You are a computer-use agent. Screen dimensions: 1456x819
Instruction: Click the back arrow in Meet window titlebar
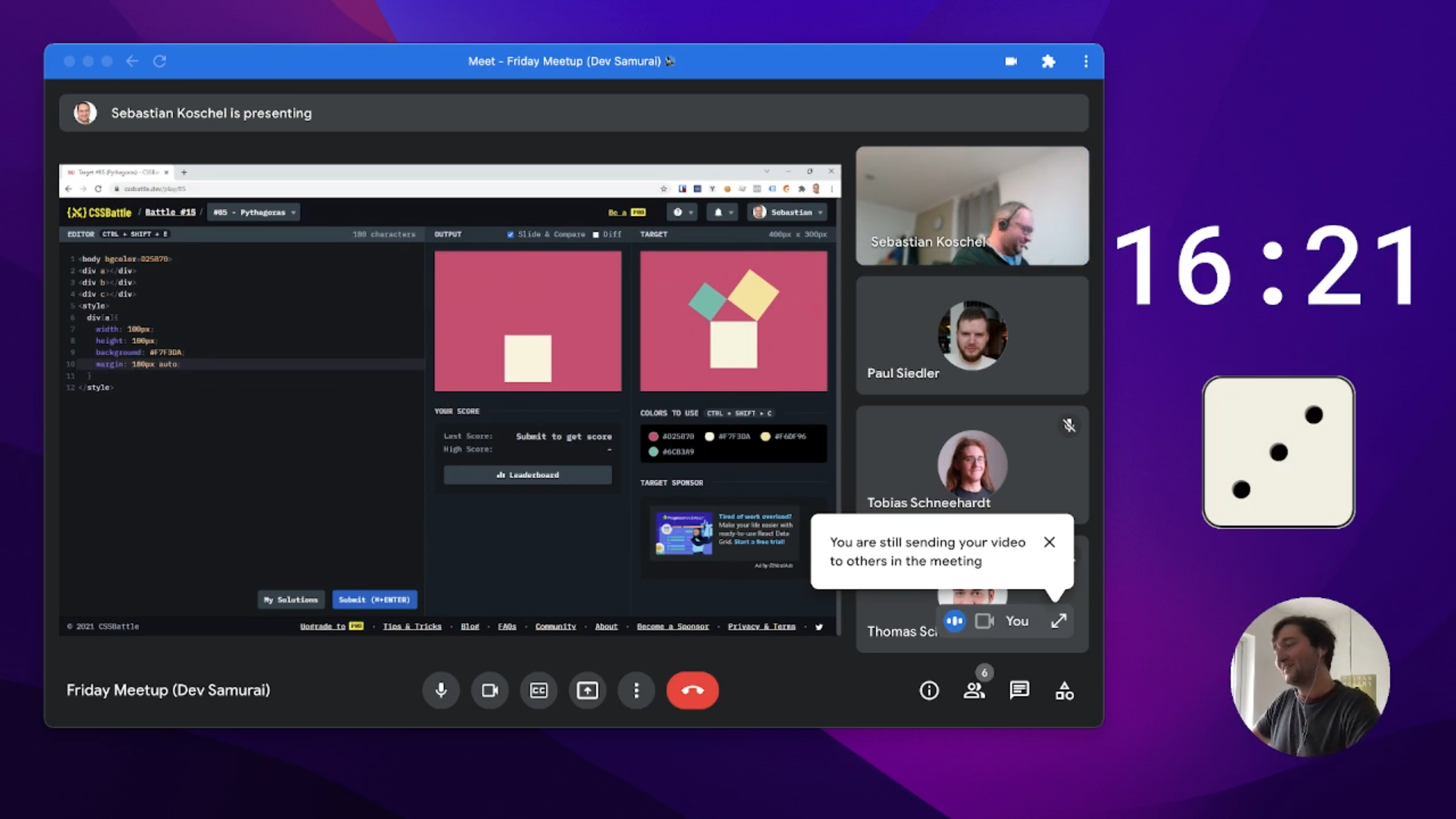pos(132,61)
